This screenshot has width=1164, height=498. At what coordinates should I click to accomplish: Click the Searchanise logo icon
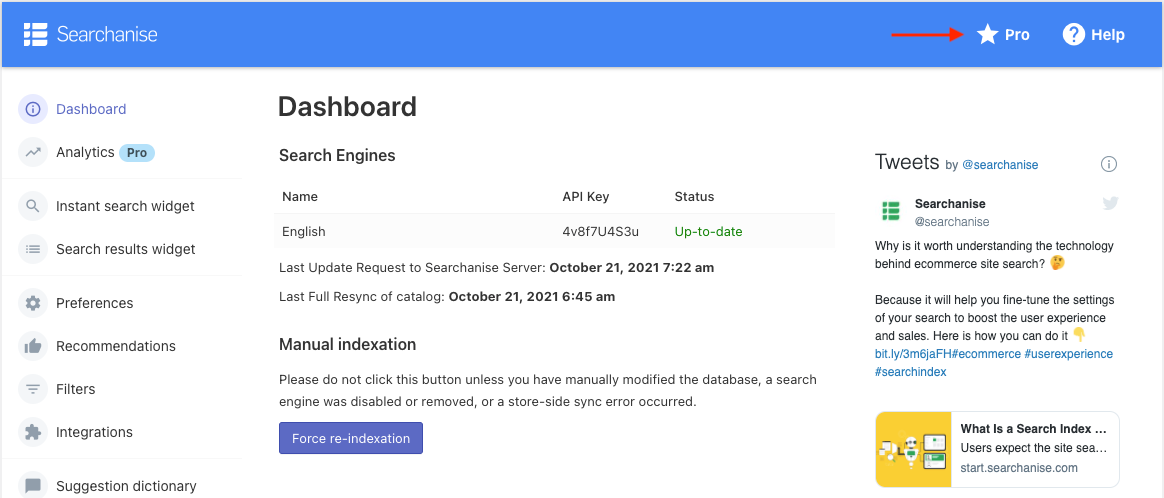click(36, 34)
